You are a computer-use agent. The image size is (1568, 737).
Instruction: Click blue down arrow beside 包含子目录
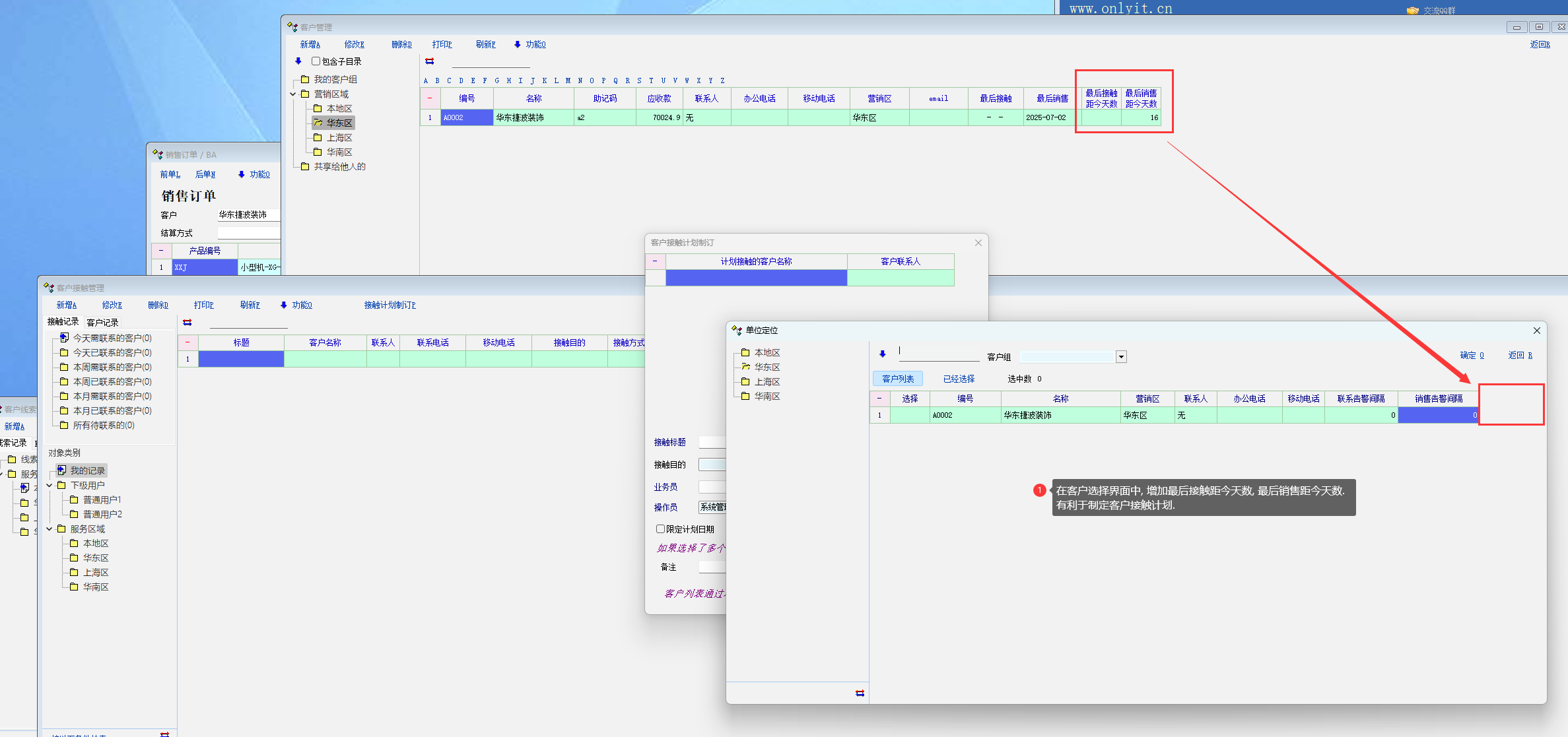point(298,61)
